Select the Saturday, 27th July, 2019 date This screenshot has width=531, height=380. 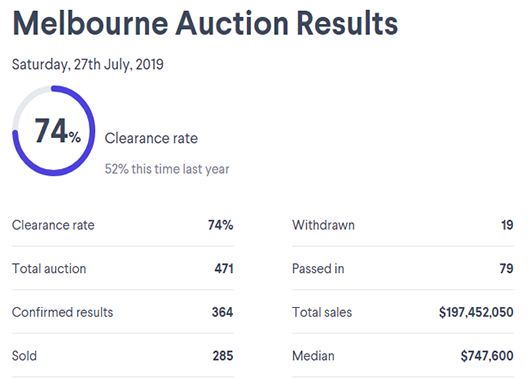click(88, 64)
